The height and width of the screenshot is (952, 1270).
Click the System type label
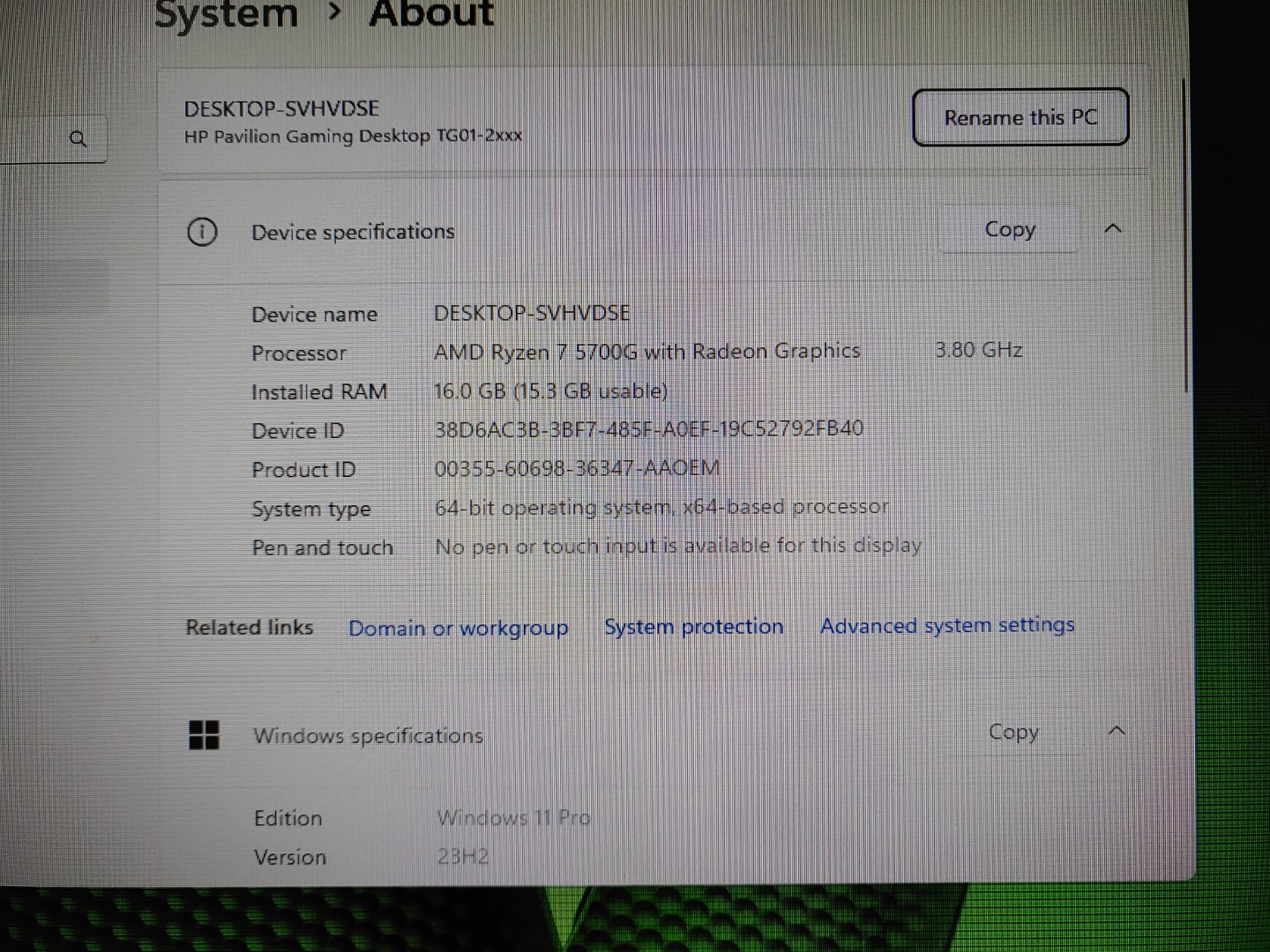pos(311,509)
